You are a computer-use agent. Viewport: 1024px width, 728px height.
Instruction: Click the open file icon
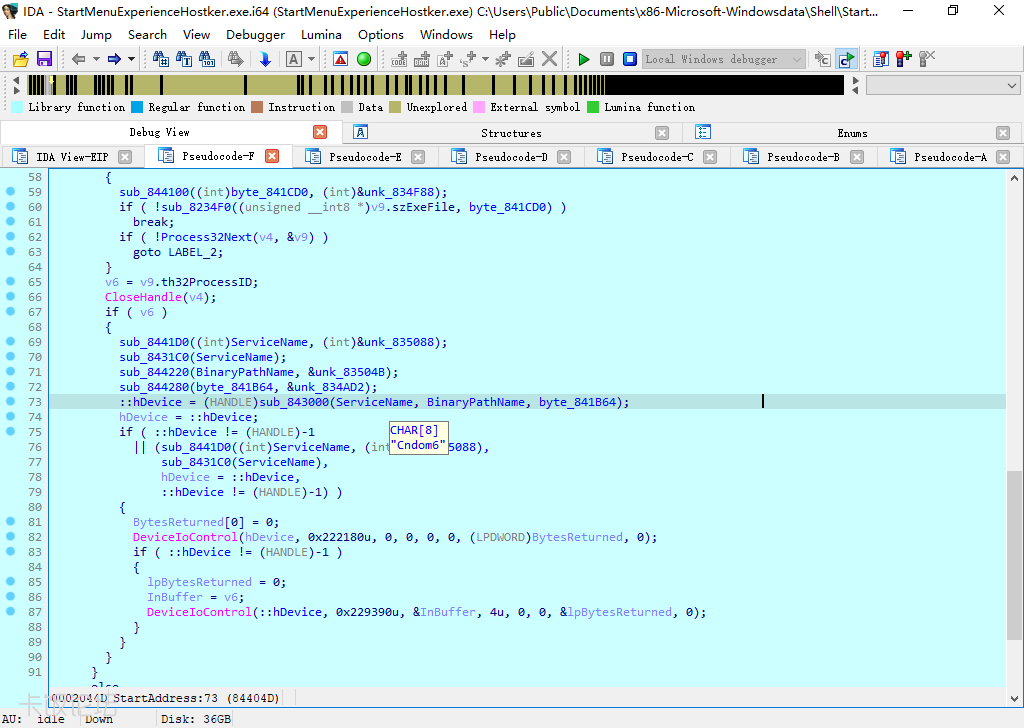(20, 59)
